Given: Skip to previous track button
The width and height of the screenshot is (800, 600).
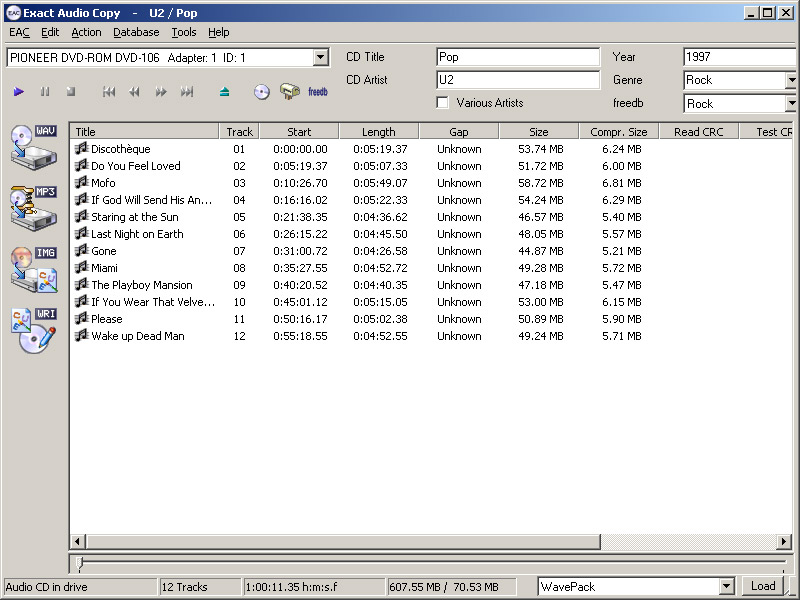Looking at the screenshot, I should 109,92.
